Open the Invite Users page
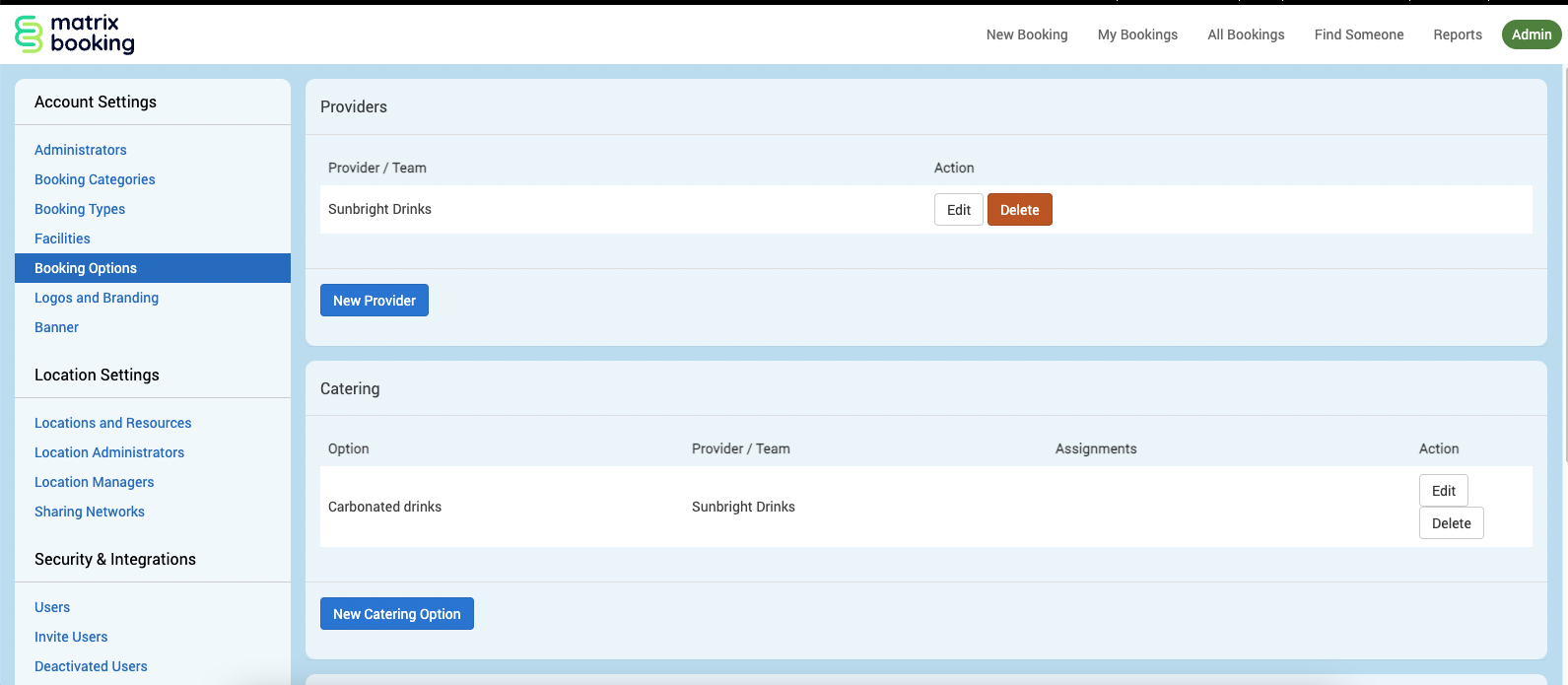The width and height of the screenshot is (1568, 685). 71,637
